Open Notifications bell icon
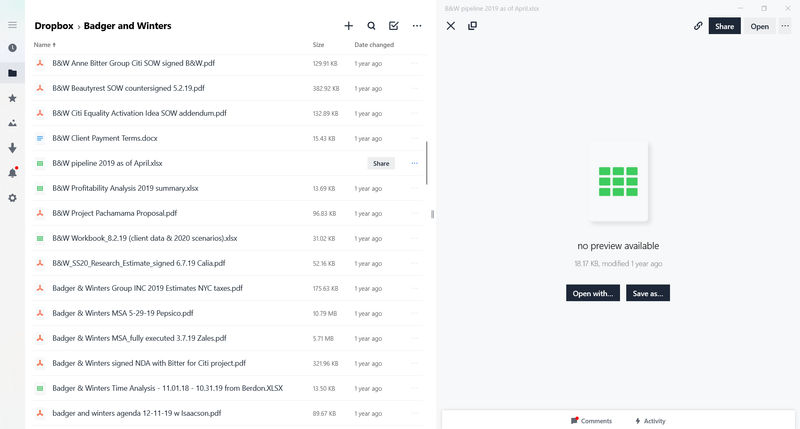The width and height of the screenshot is (800, 429). click(13, 172)
